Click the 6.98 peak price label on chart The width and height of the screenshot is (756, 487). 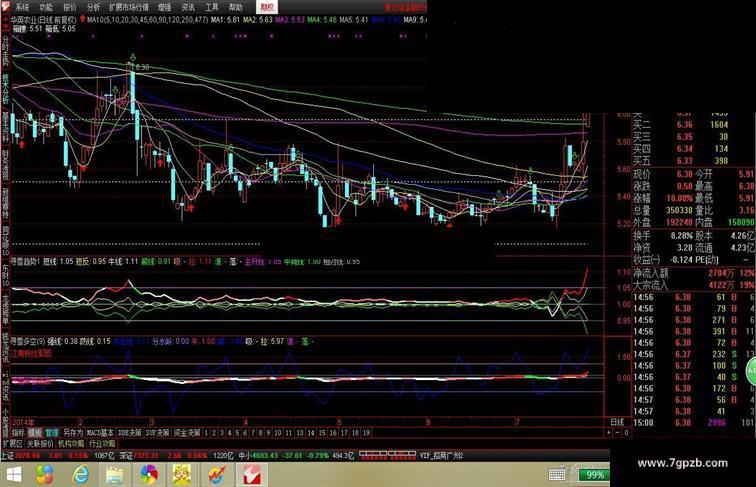[142, 68]
